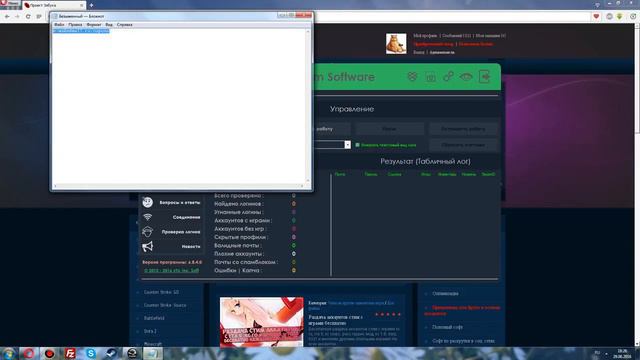Click the bear avatar thumbnail on website
The image size is (640, 360).
pyautogui.click(x=396, y=44)
